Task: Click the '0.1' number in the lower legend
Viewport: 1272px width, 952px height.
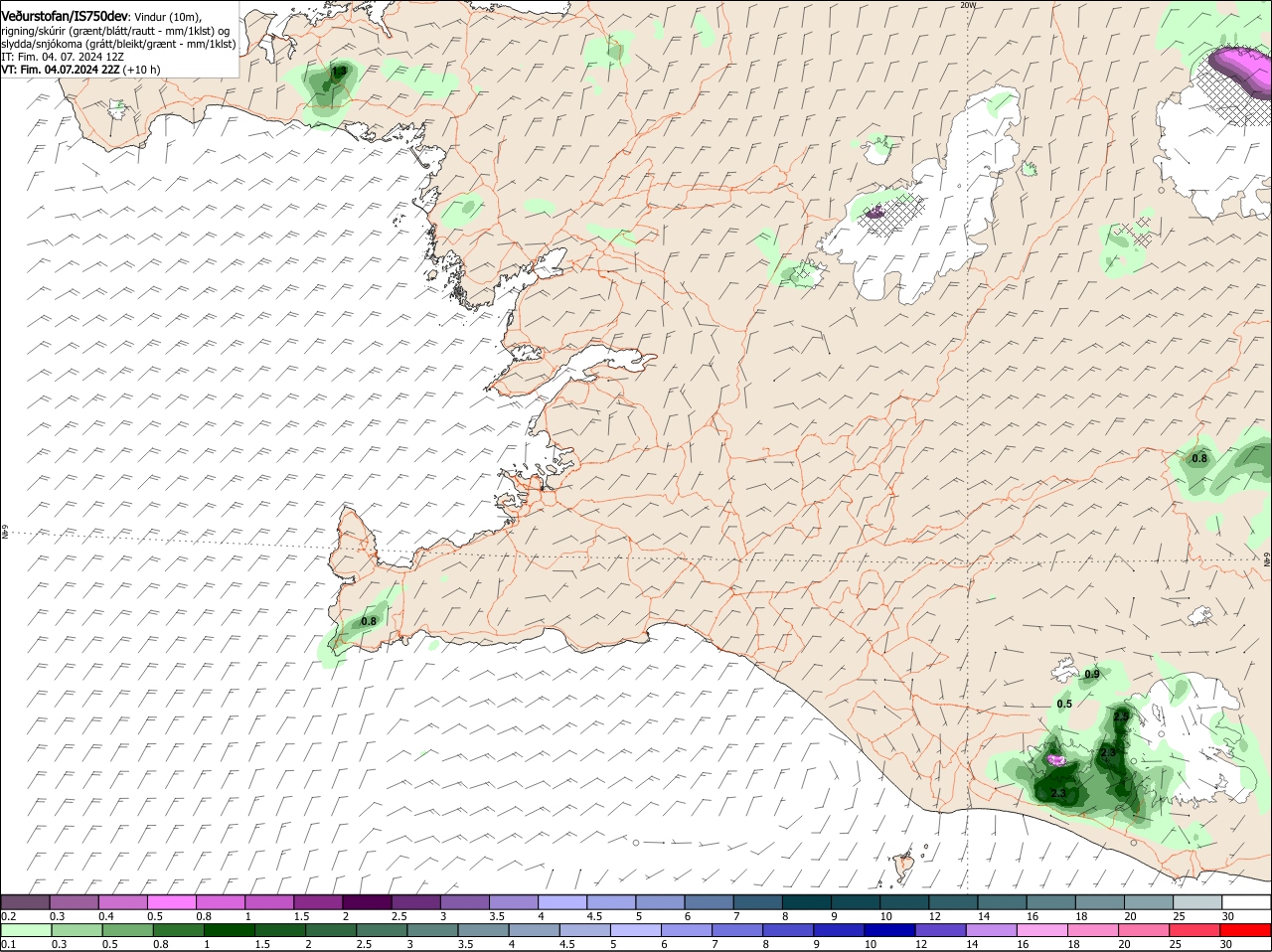Action: [x=9, y=944]
